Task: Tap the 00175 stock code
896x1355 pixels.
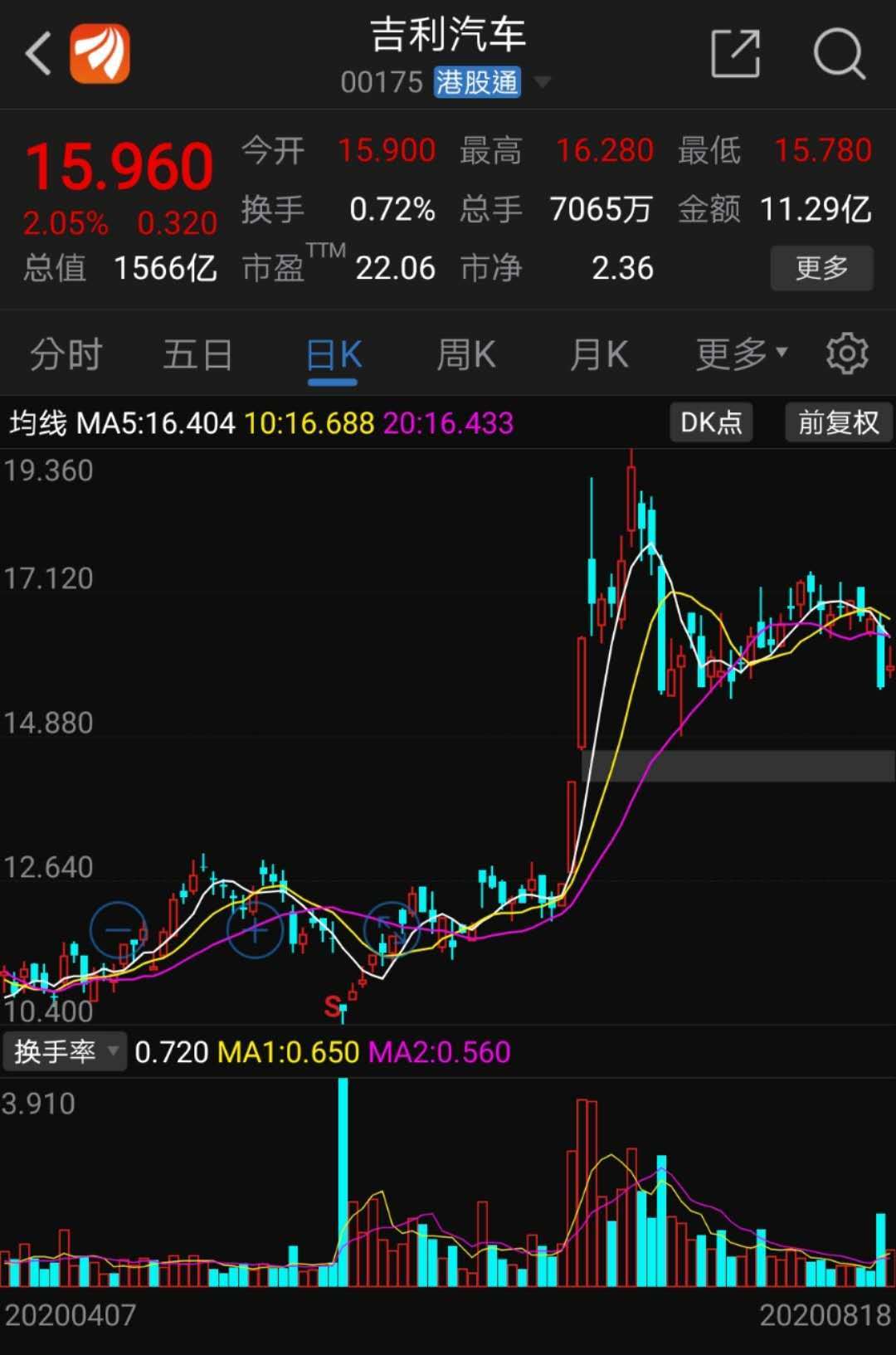Action: pyautogui.click(x=382, y=82)
